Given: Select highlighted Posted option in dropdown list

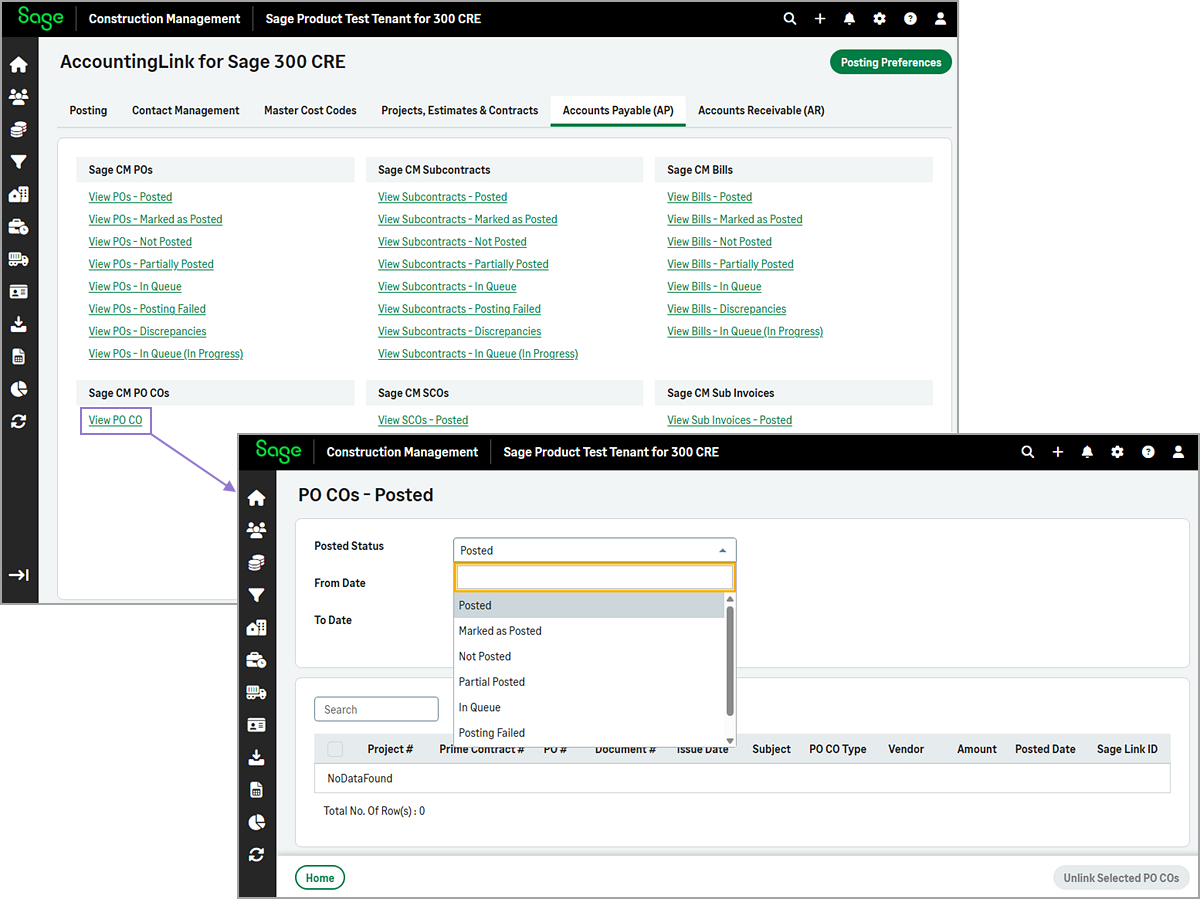Looking at the screenshot, I should point(589,605).
